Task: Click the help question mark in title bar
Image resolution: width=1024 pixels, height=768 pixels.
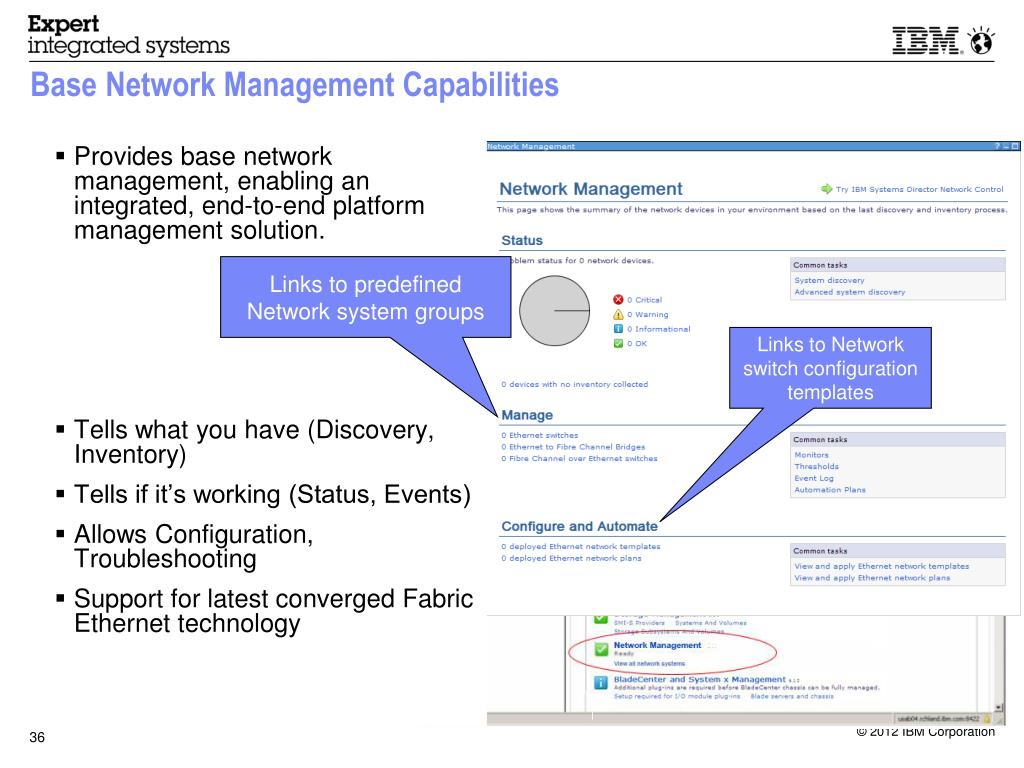Action: 997,146
